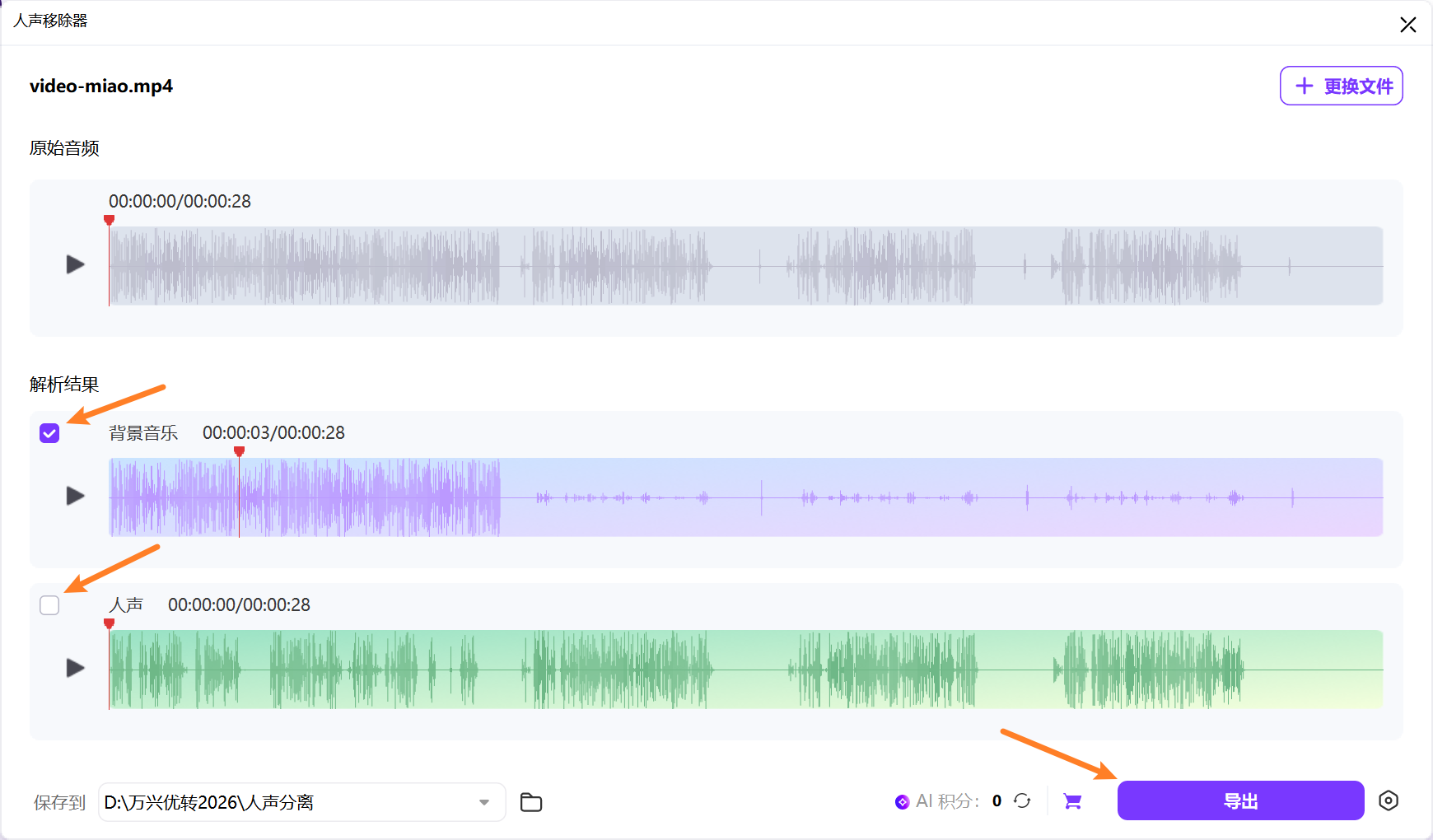This screenshot has width=1433, height=840.
Task: Expand the 保存到 path dropdown arrow
Action: click(484, 803)
